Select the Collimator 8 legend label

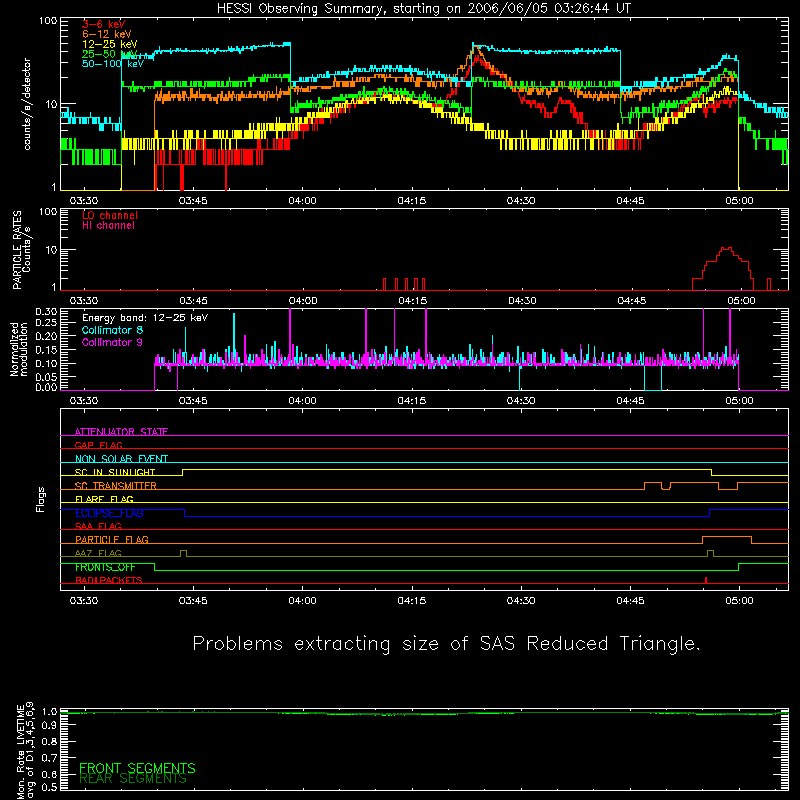(x=112, y=330)
